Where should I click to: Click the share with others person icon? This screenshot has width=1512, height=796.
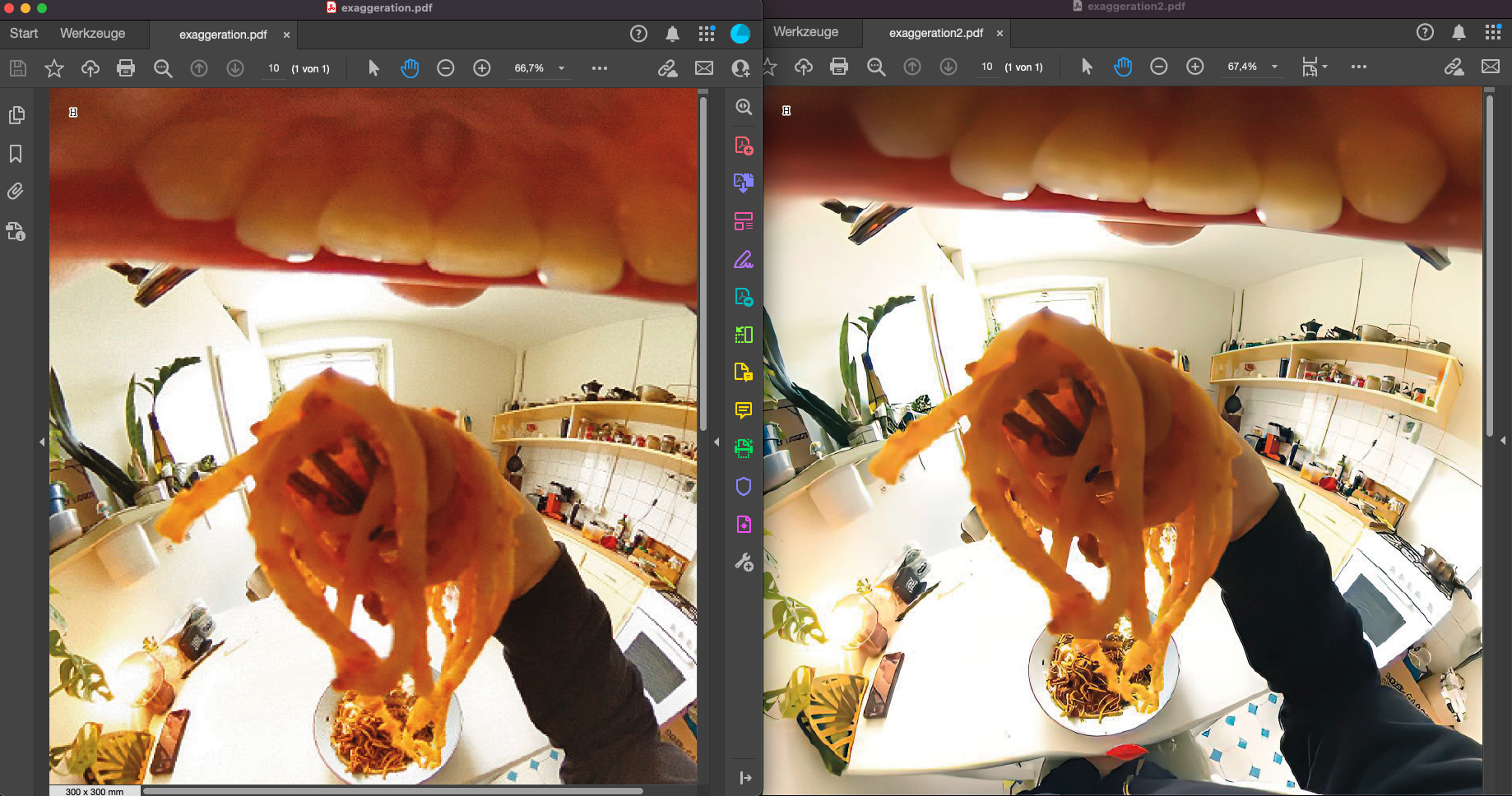(740, 68)
